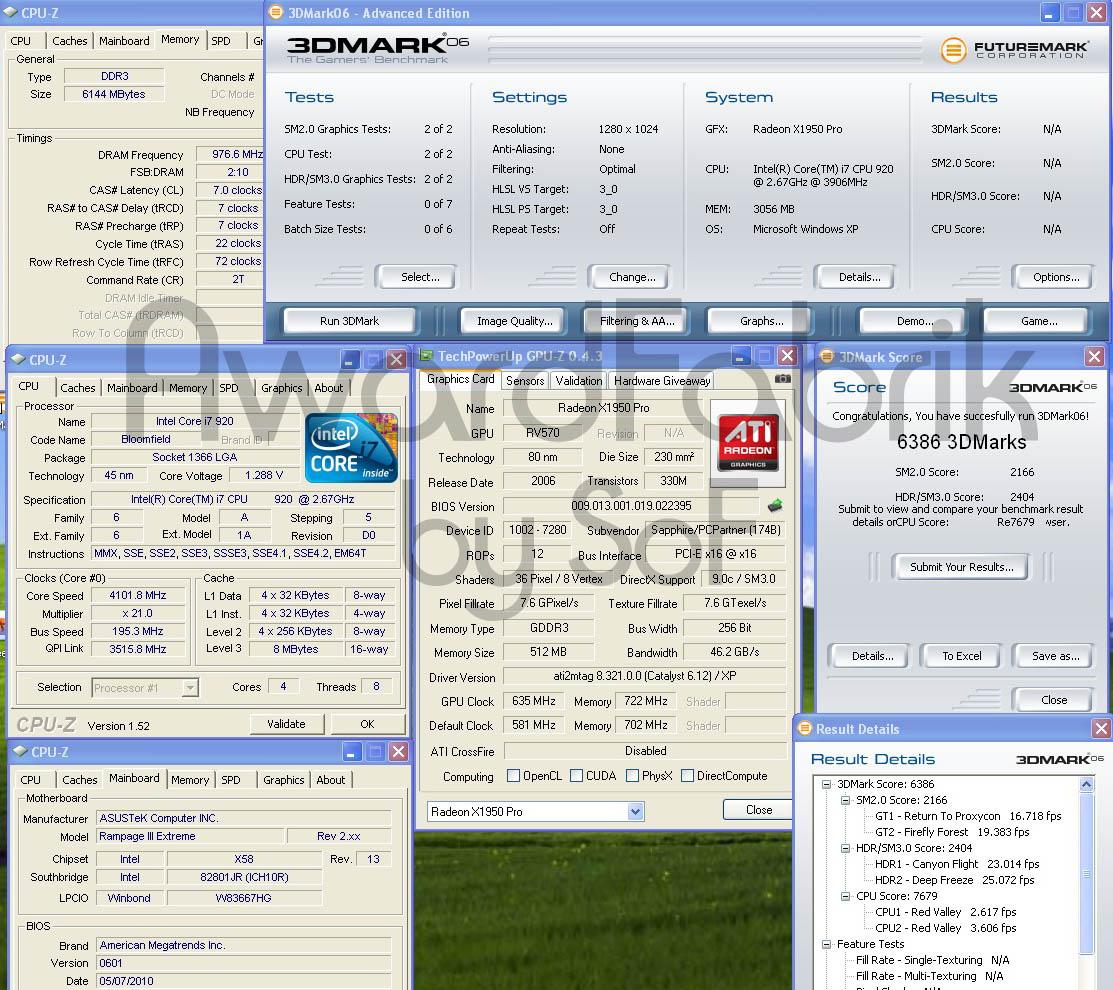1113x990 pixels.
Task: Click the title icon of the CPU-Z processor window
Action: coord(18,359)
